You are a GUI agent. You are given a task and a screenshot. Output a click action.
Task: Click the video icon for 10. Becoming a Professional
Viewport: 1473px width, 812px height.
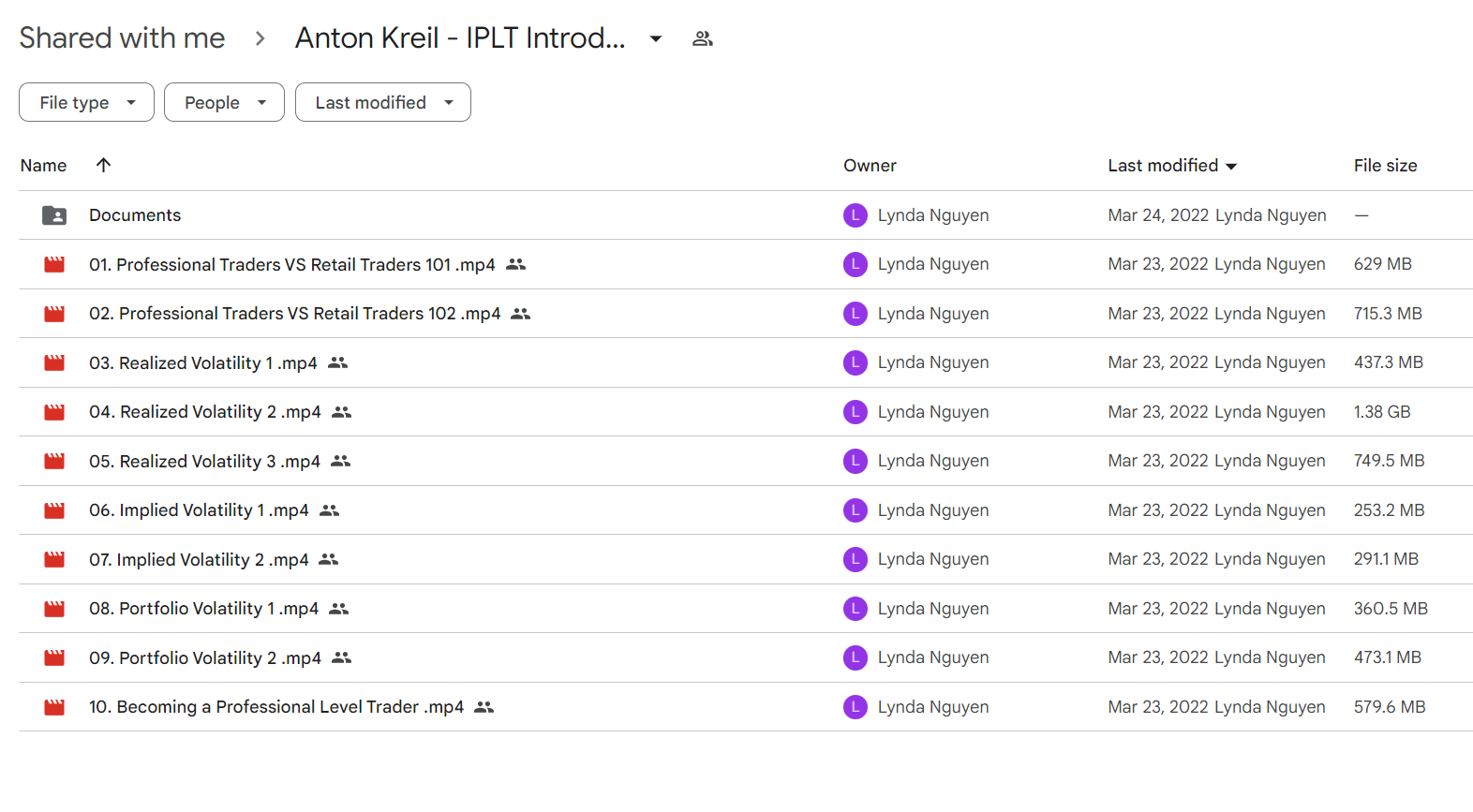pos(54,707)
